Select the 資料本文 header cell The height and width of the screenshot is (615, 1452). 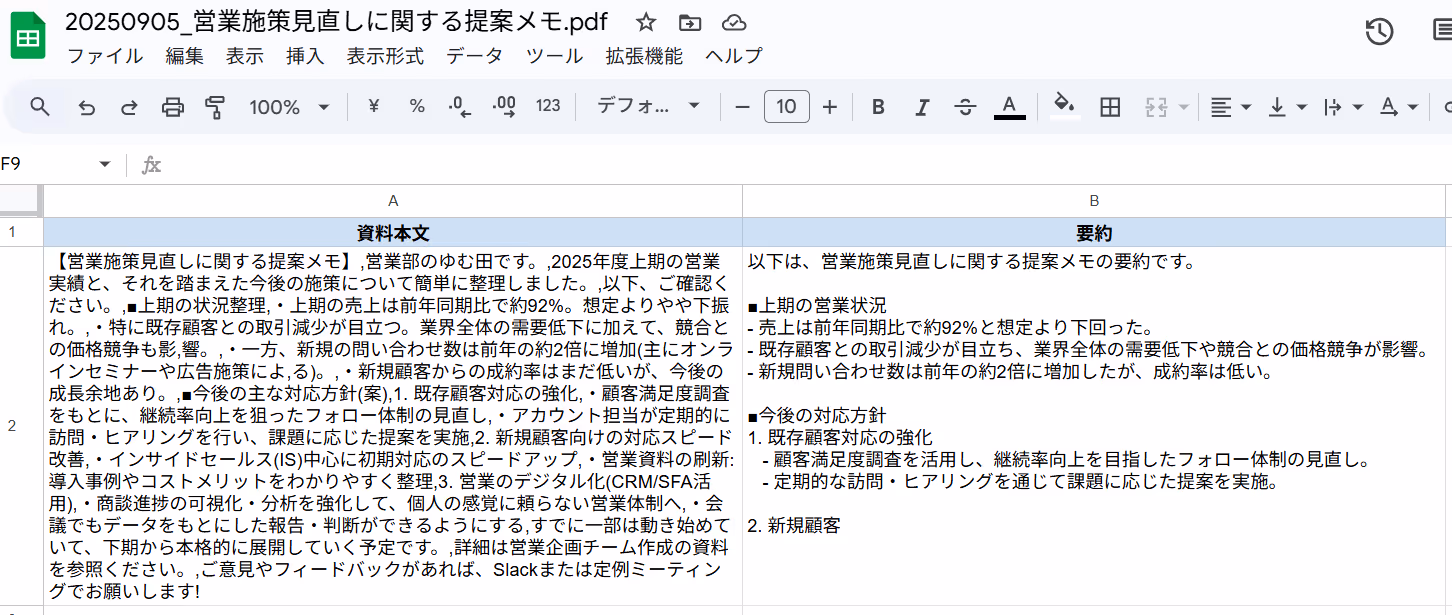[393, 232]
